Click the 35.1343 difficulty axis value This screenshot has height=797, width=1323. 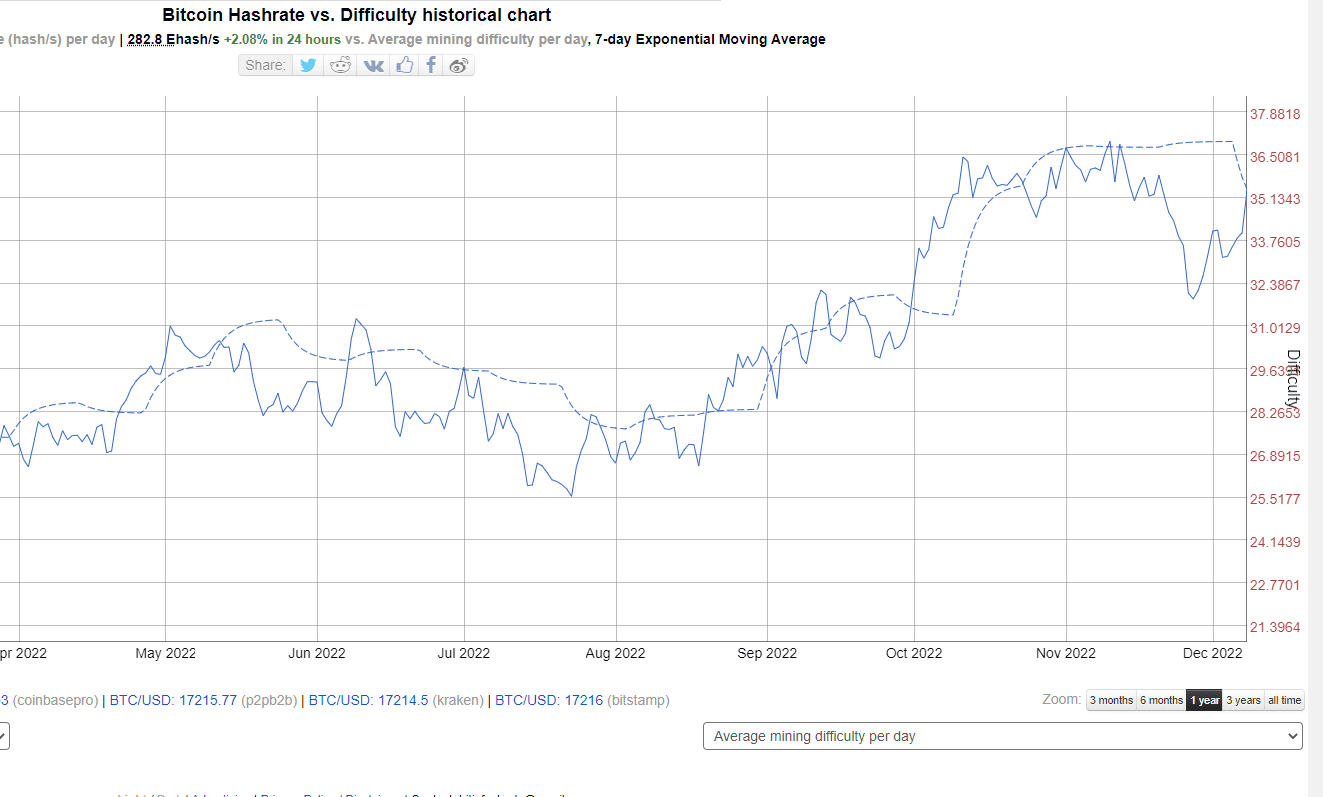point(1276,199)
